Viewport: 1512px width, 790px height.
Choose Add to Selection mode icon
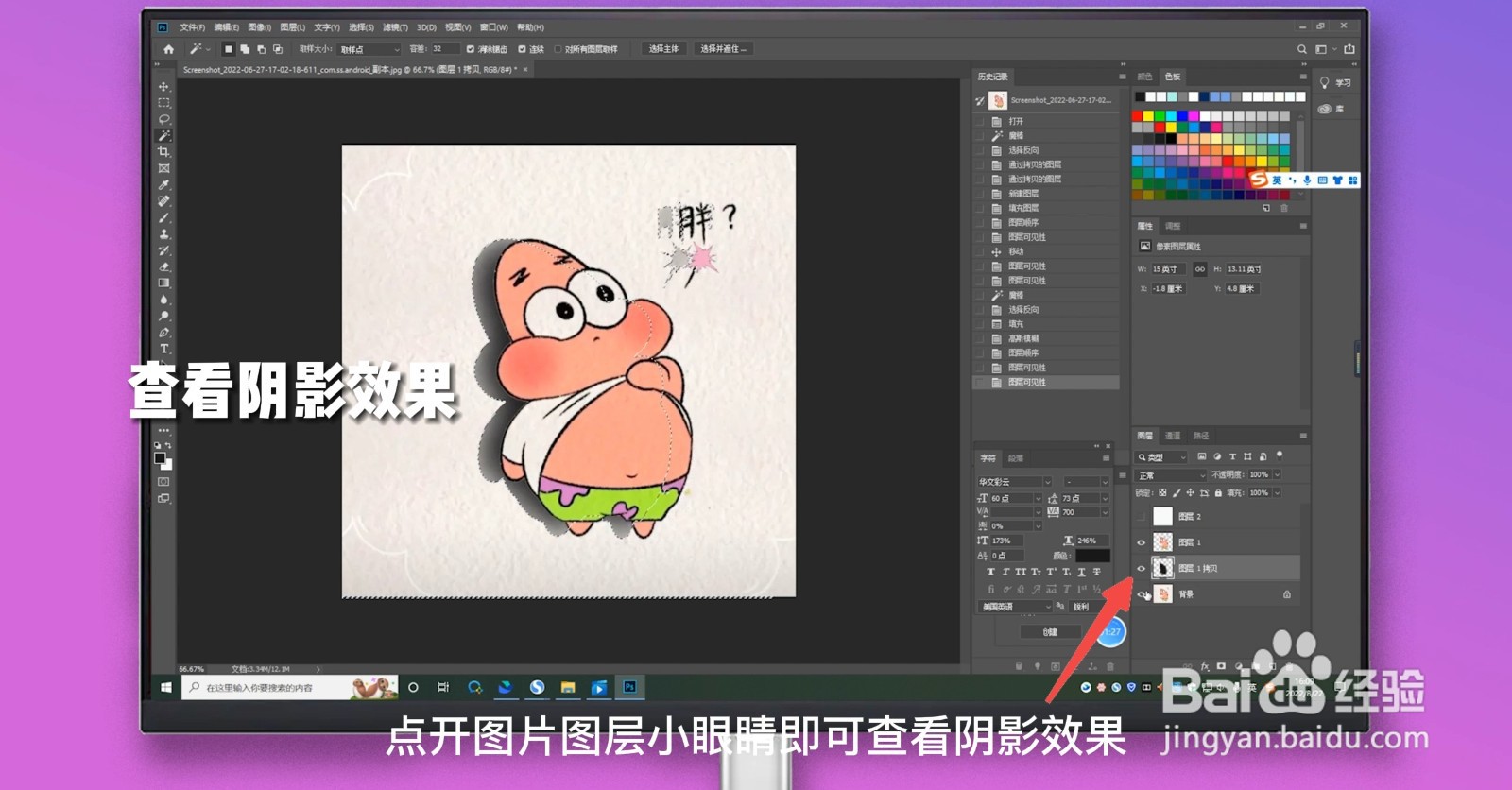pyautogui.click(x=245, y=49)
